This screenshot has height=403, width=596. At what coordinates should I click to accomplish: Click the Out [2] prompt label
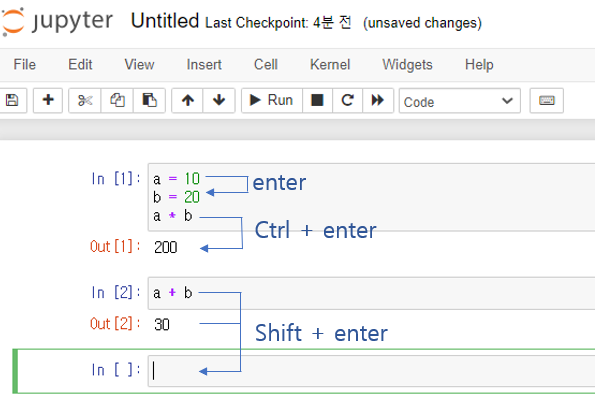(x=115, y=324)
